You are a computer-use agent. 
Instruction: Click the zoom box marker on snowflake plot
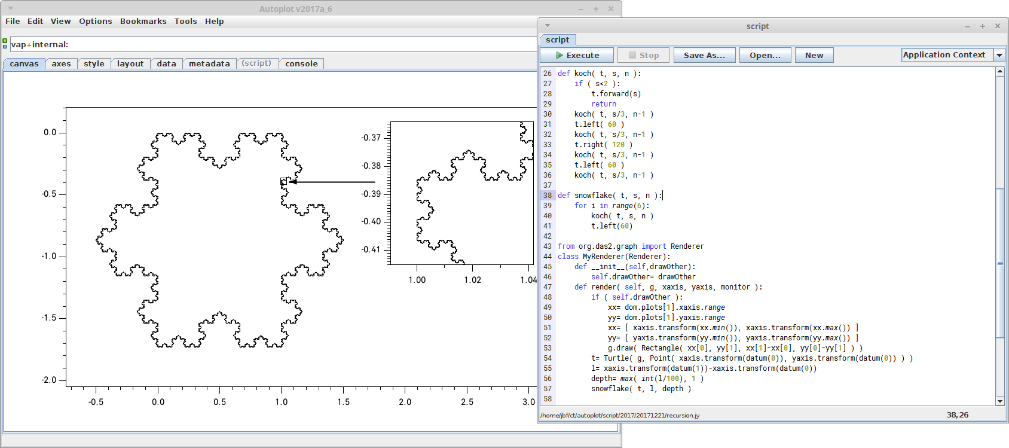click(284, 181)
